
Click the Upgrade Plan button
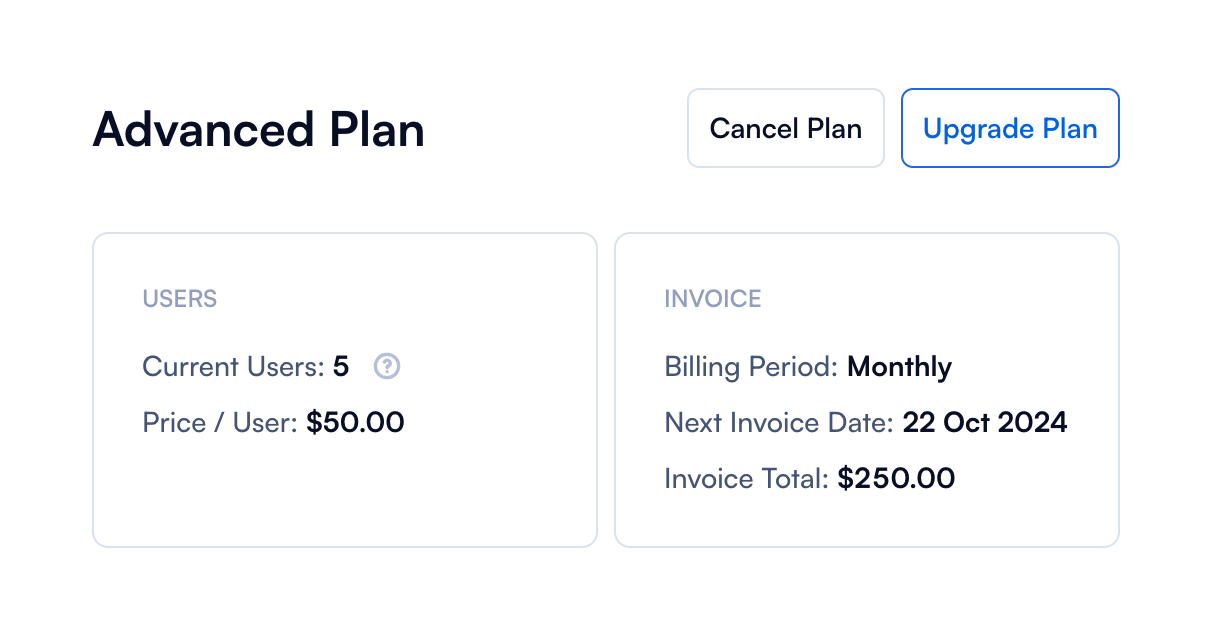tap(1010, 128)
